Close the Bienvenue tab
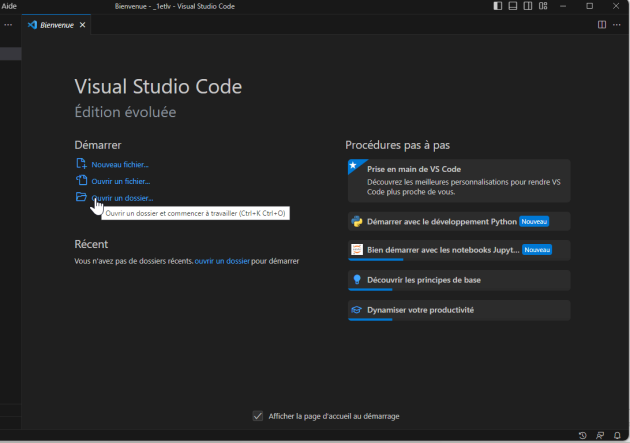Image resolution: width=630 pixels, height=443 pixels. 82,24
